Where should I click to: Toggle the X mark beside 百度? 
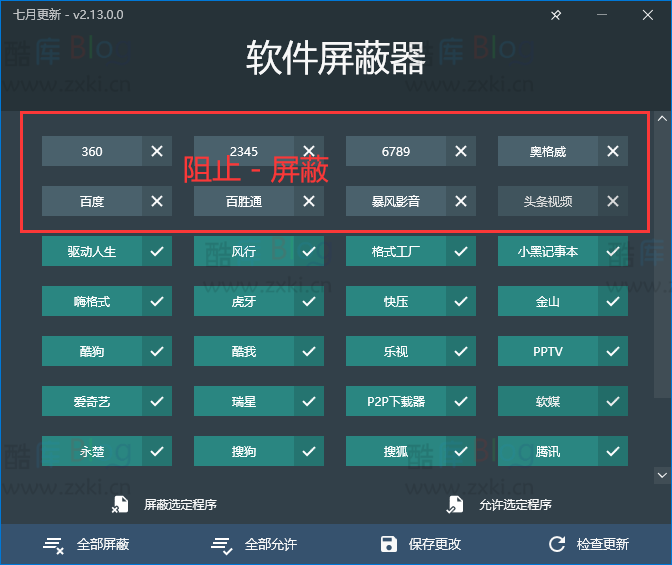coord(157,201)
